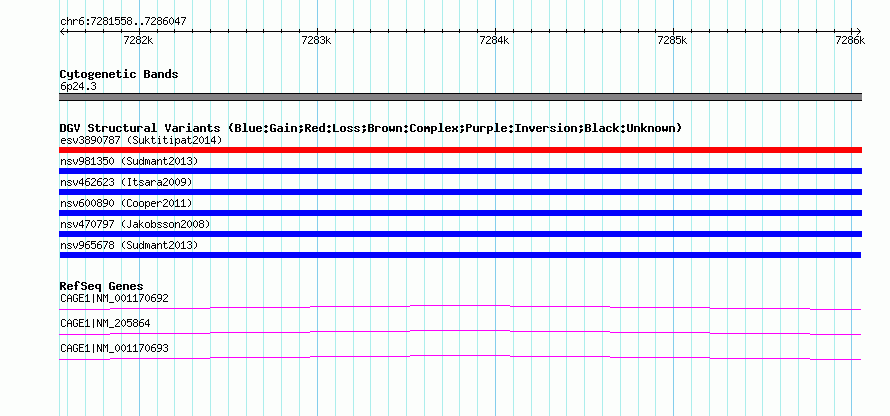Viewport: 890px width, 416px height.
Task: Click the right arrow end of the ruler
Action: 859,31
